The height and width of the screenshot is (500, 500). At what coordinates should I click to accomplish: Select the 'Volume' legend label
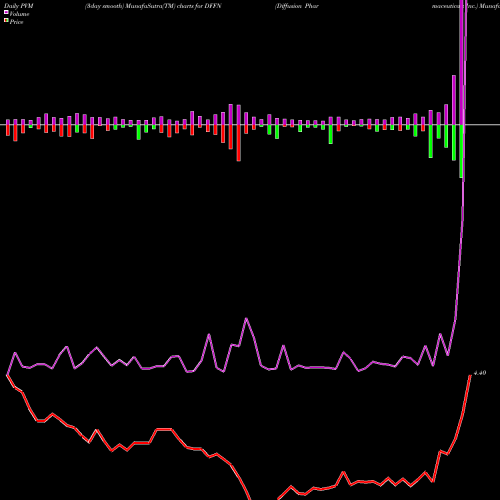[19, 14]
